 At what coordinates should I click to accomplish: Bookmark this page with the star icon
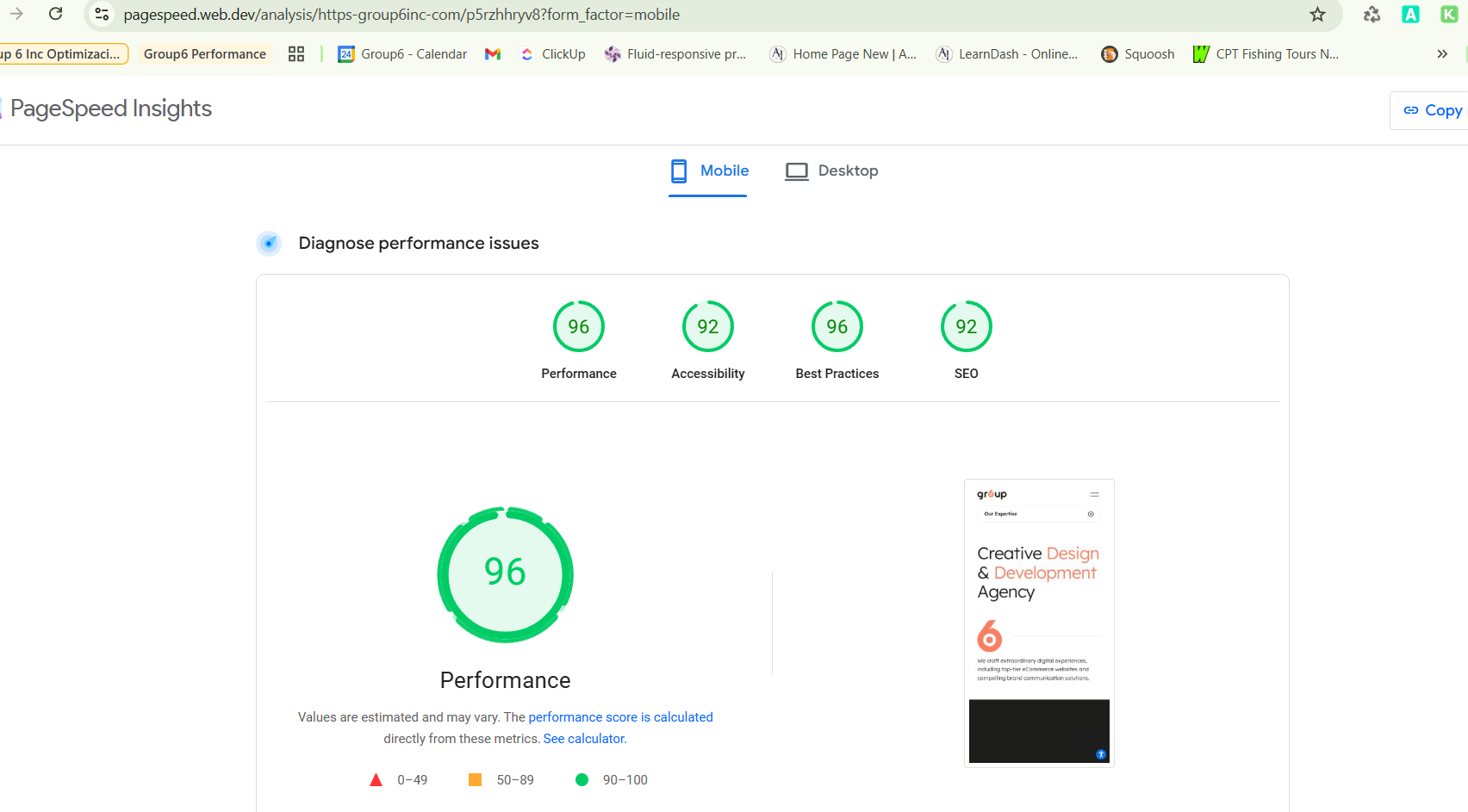pyautogui.click(x=1317, y=14)
